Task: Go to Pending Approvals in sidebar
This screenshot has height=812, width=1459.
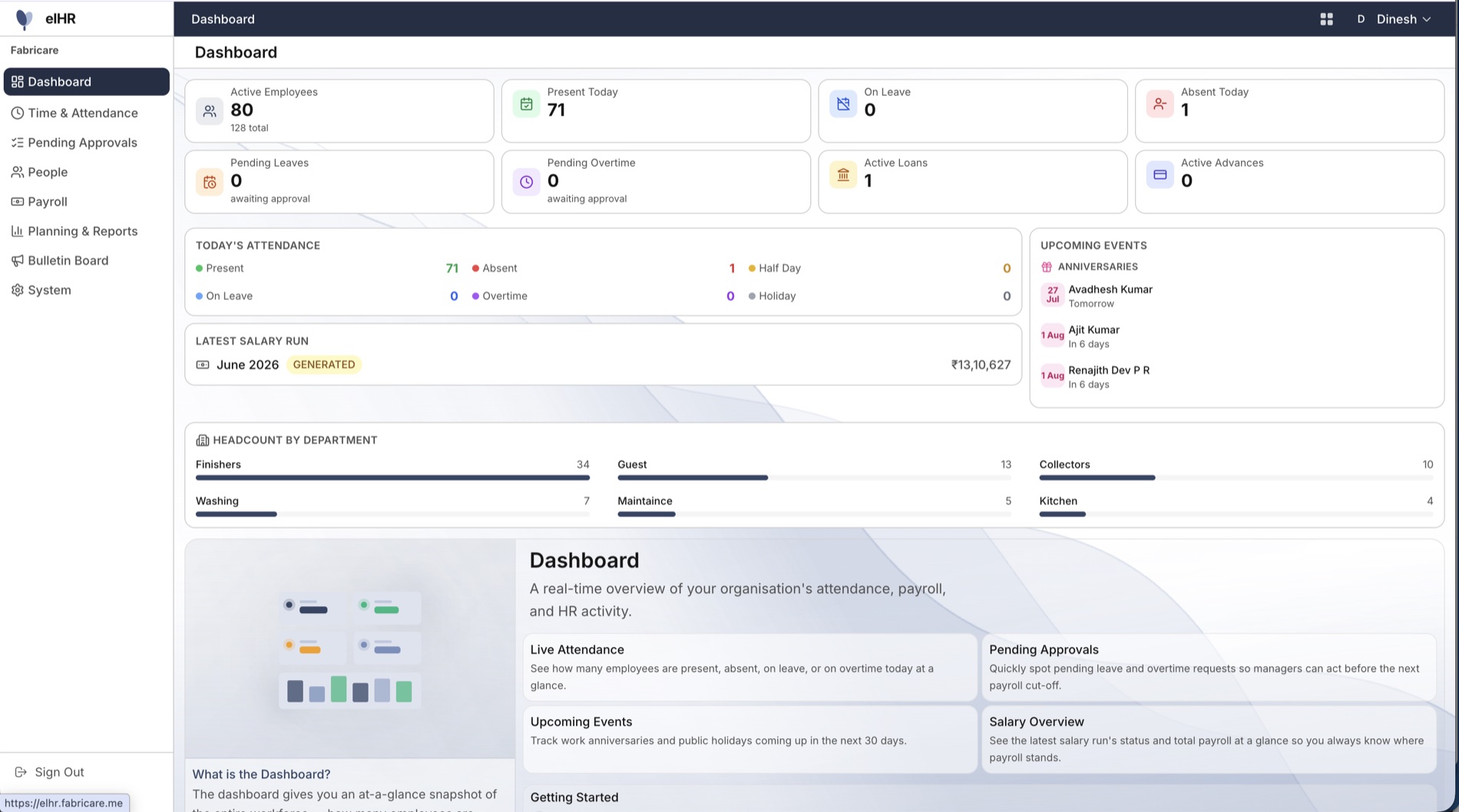Action: point(87,143)
